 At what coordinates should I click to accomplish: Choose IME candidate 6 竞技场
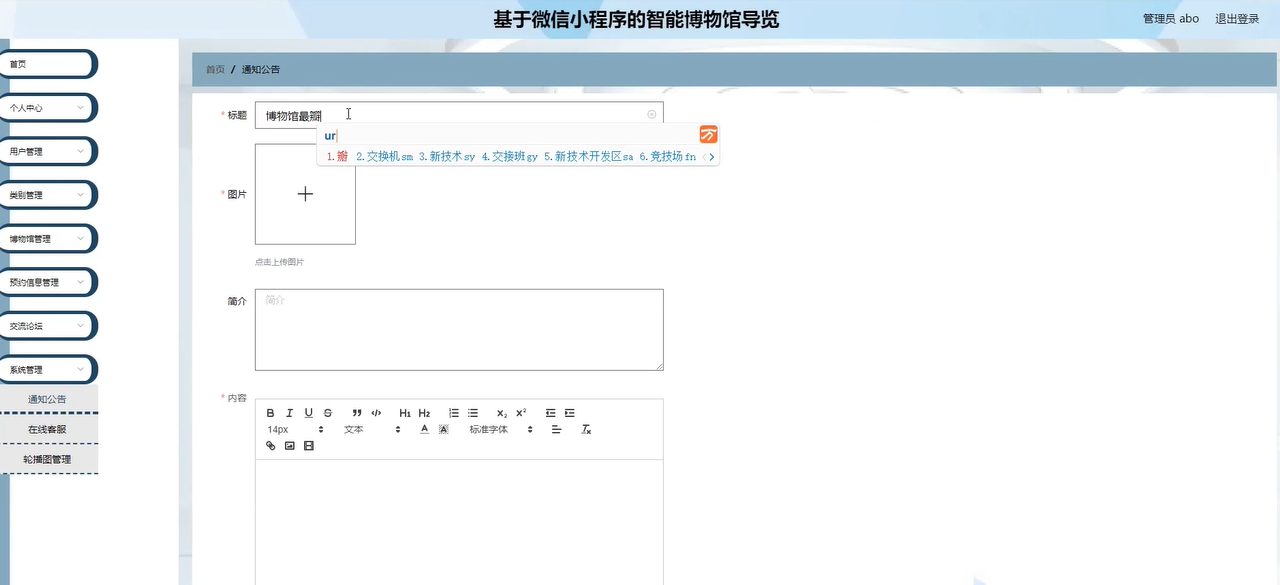(x=667, y=157)
